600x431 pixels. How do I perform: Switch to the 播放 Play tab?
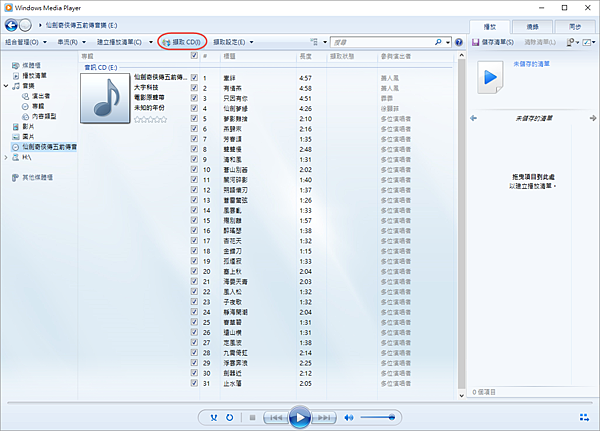(490, 27)
